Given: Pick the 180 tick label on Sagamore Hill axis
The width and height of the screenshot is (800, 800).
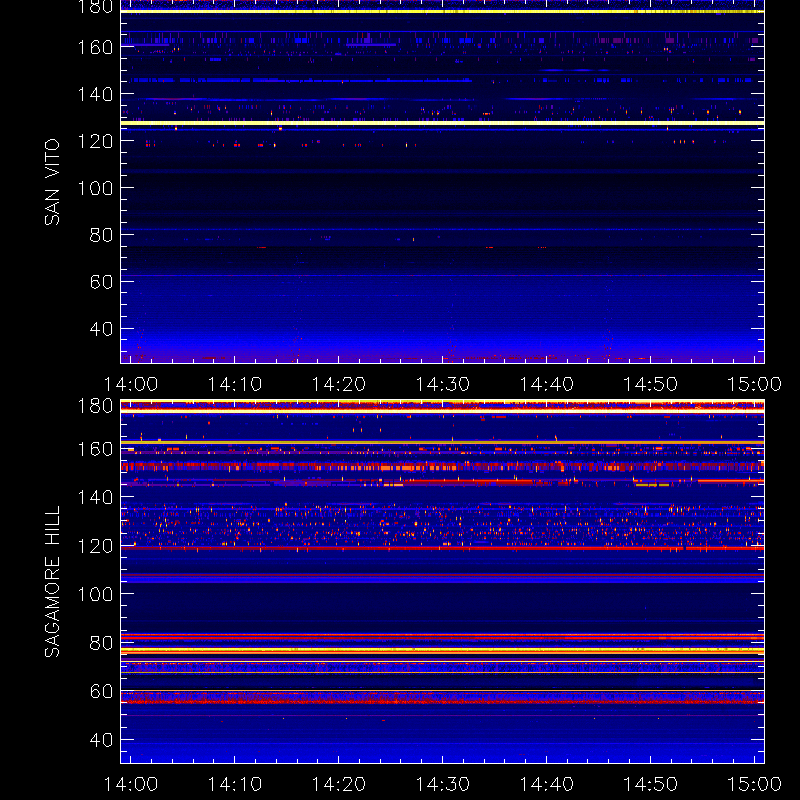Looking at the screenshot, I should pyautogui.click(x=95, y=406).
